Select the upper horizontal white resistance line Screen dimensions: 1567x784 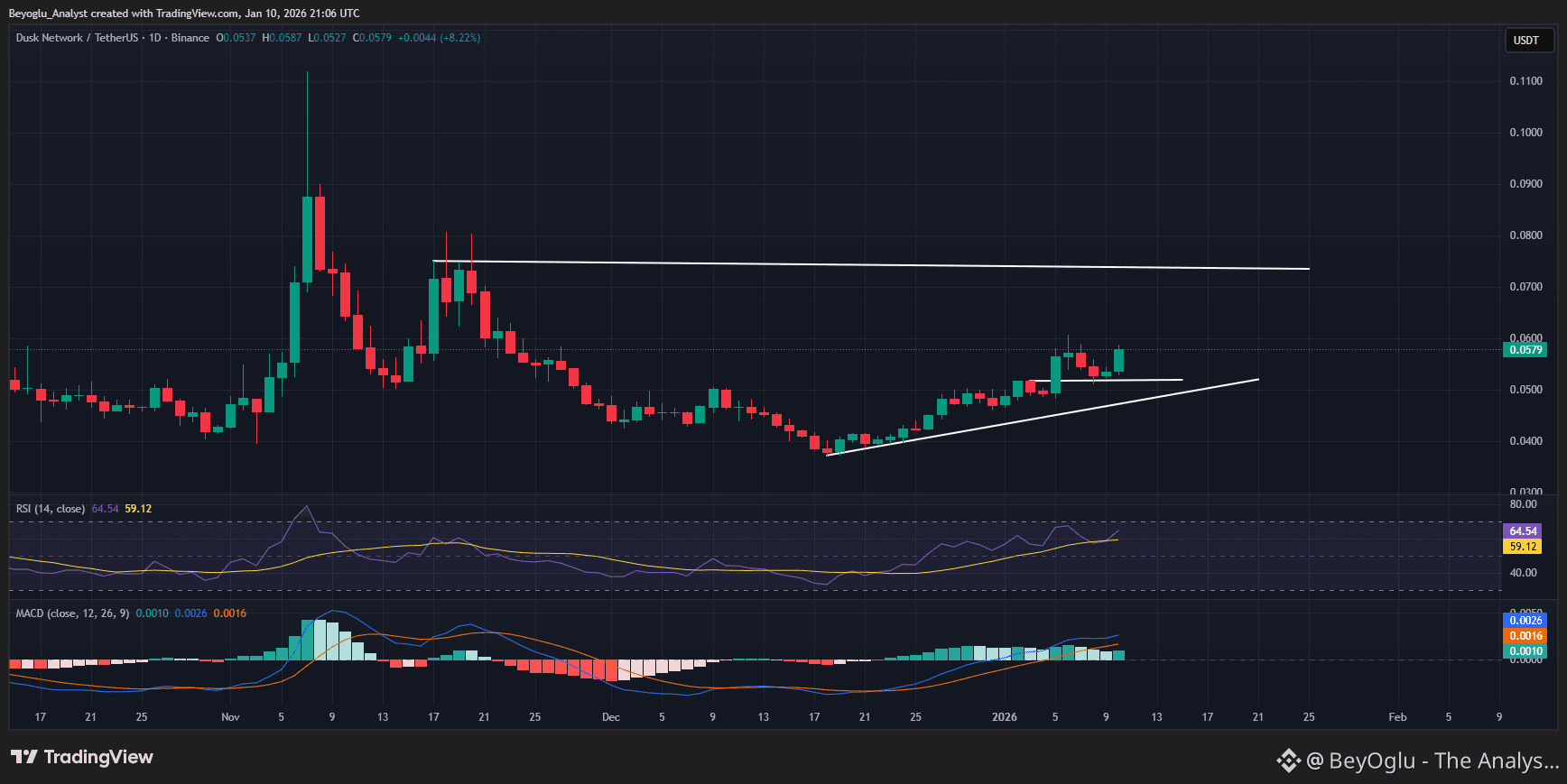click(867, 265)
